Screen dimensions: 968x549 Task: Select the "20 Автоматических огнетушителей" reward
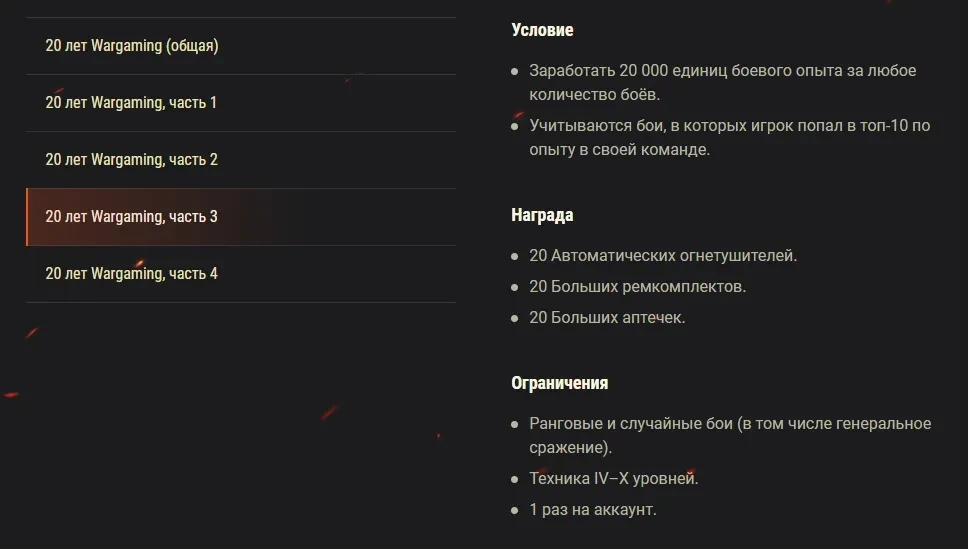pyautogui.click(x=663, y=256)
